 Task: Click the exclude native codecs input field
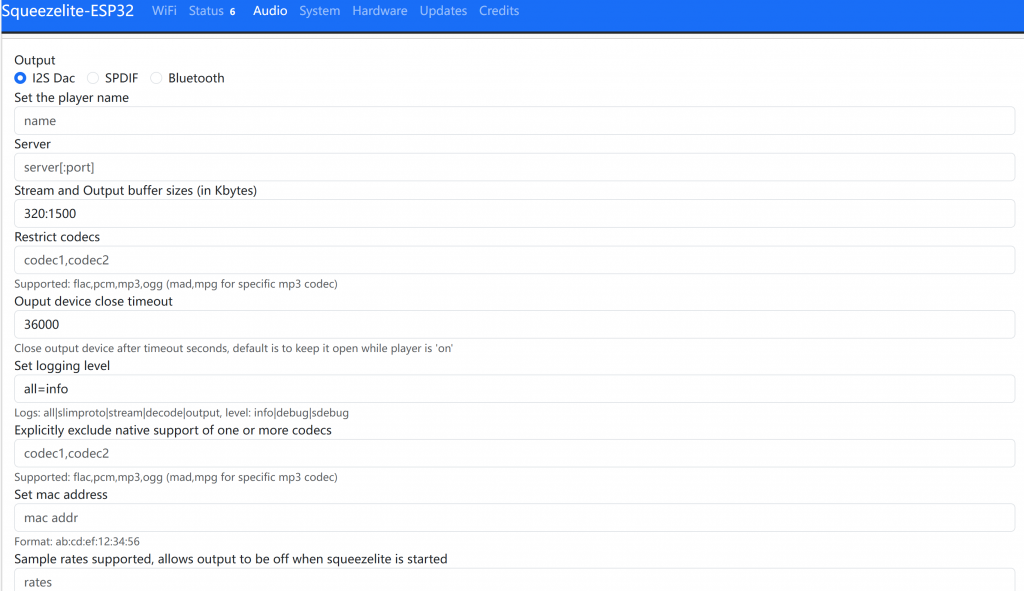tap(514, 453)
